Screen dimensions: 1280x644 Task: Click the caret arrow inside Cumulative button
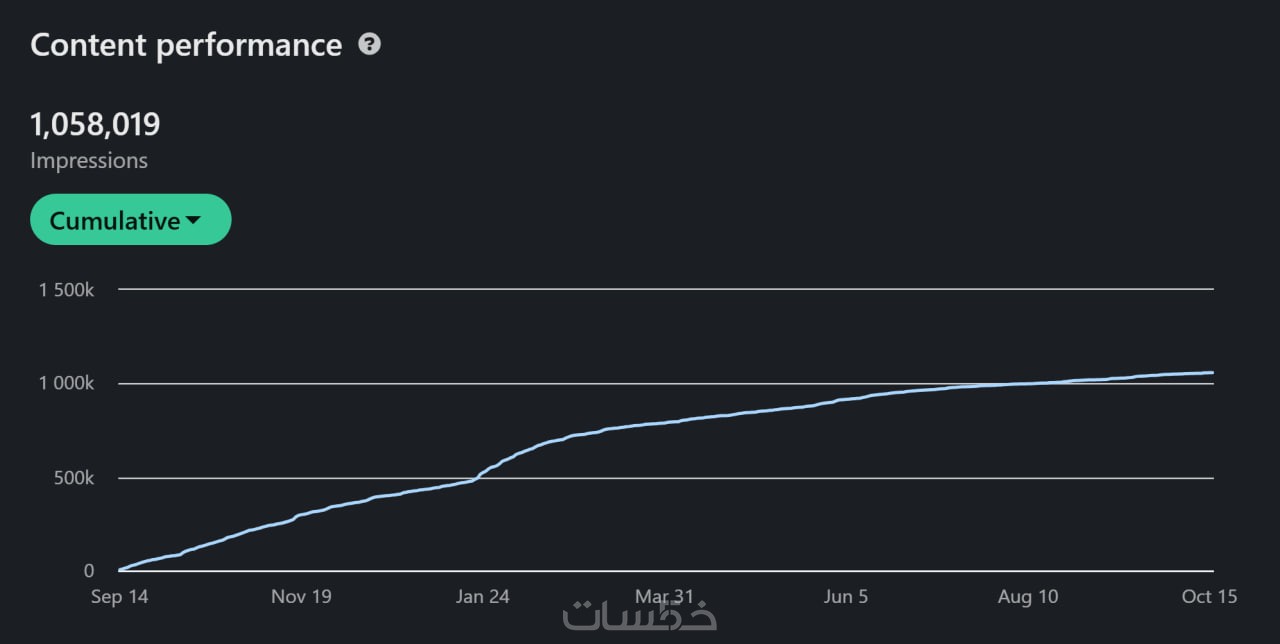pos(194,220)
